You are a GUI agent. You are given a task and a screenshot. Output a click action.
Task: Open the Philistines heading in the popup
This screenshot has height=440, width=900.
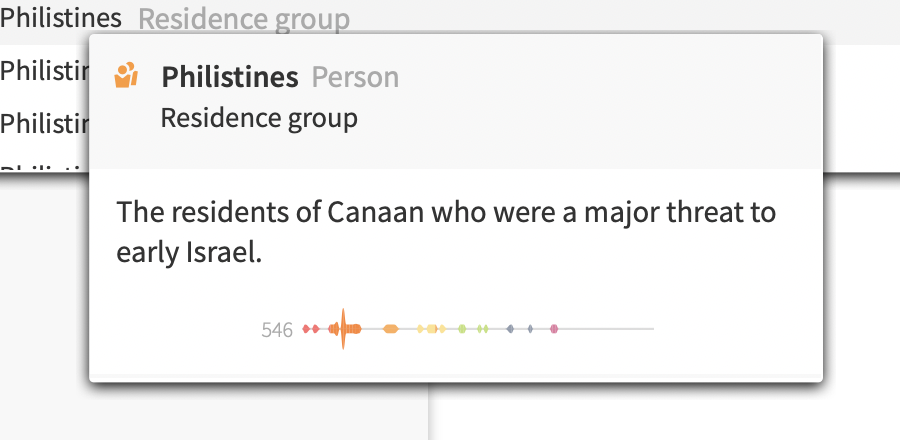point(229,77)
